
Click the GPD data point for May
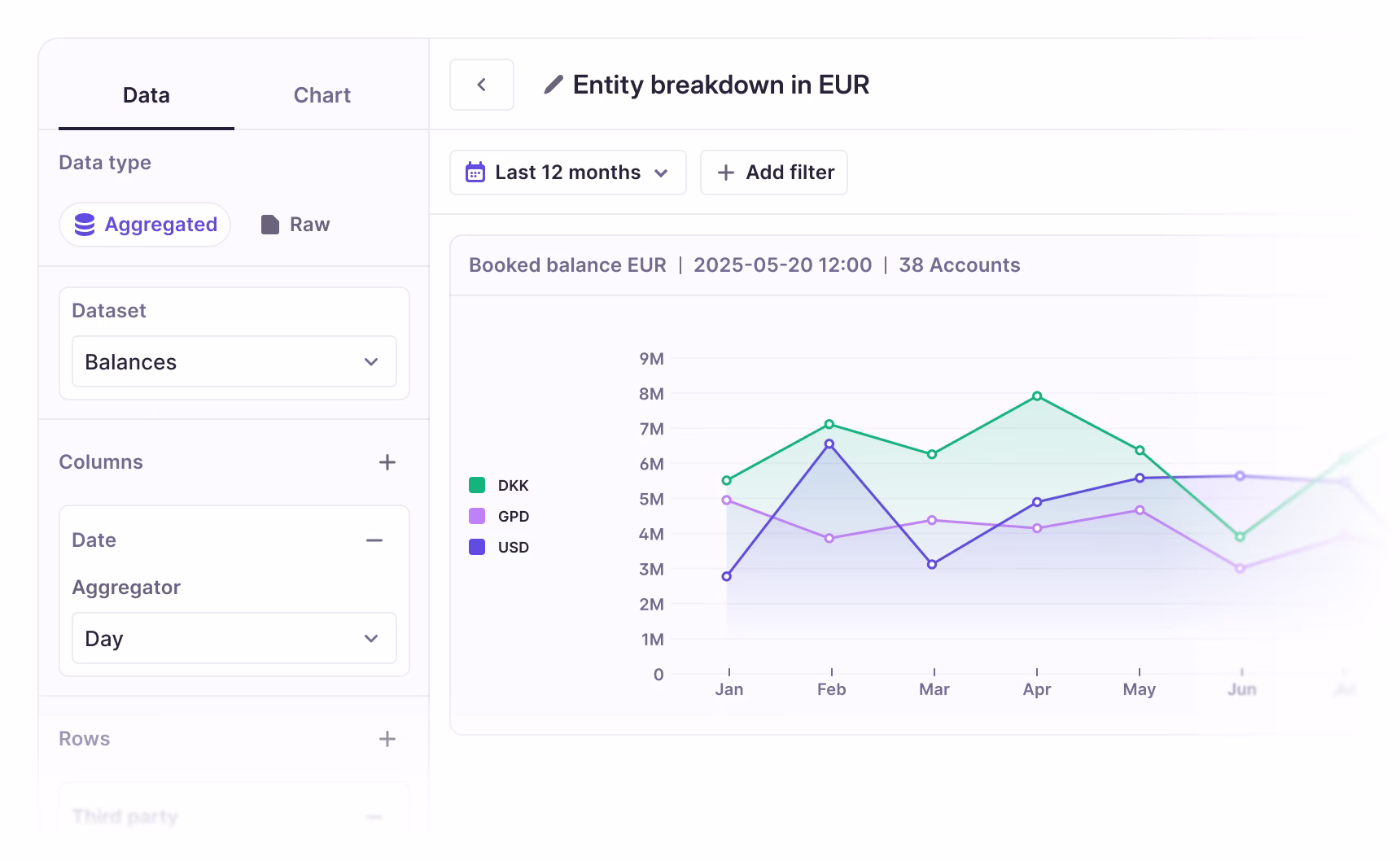[1140, 510]
